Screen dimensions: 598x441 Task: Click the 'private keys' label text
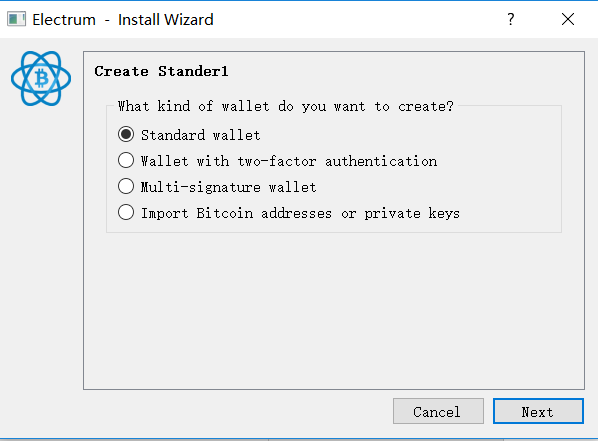point(412,213)
